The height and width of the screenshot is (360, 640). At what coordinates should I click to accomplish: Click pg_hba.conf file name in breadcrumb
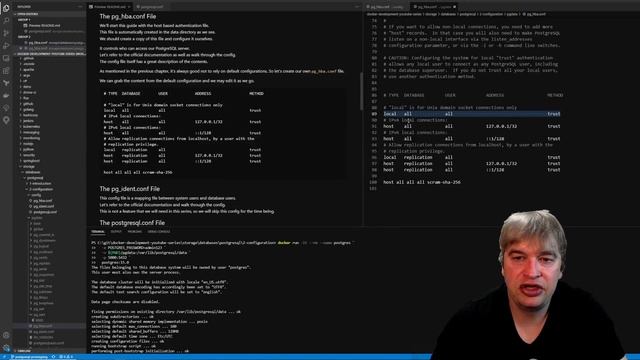pos(536,14)
